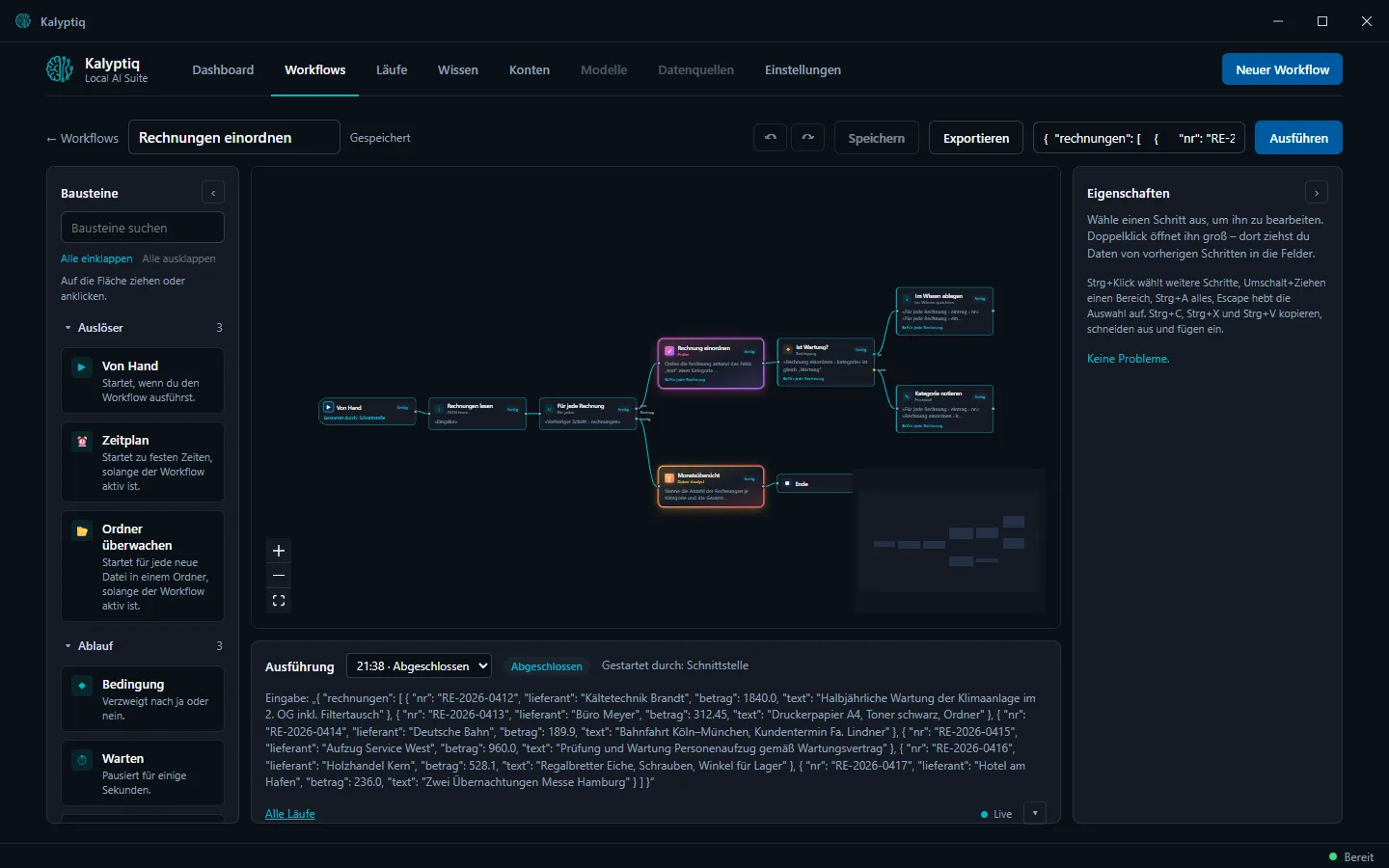The height and width of the screenshot is (868, 1389).
Task: Click the Exportieren button
Action: [x=976, y=138]
